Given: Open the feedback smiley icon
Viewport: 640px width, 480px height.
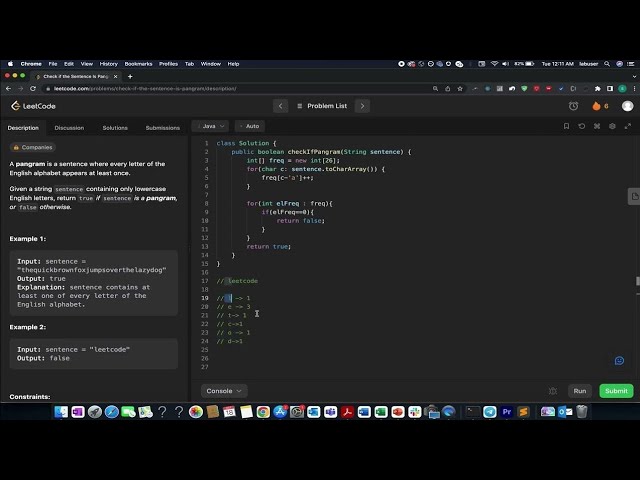Looking at the screenshot, I should coord(619,361).
